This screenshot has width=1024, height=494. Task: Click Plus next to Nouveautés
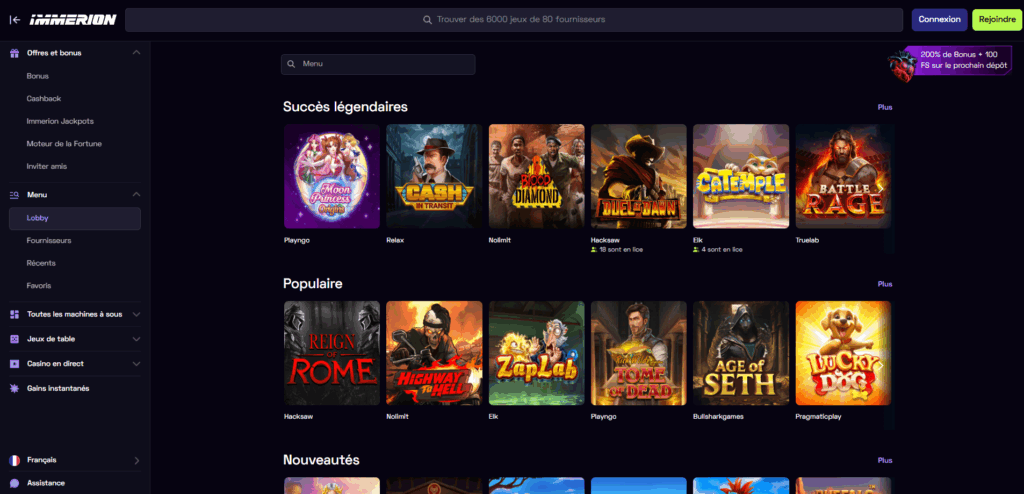tap(885, 461)
